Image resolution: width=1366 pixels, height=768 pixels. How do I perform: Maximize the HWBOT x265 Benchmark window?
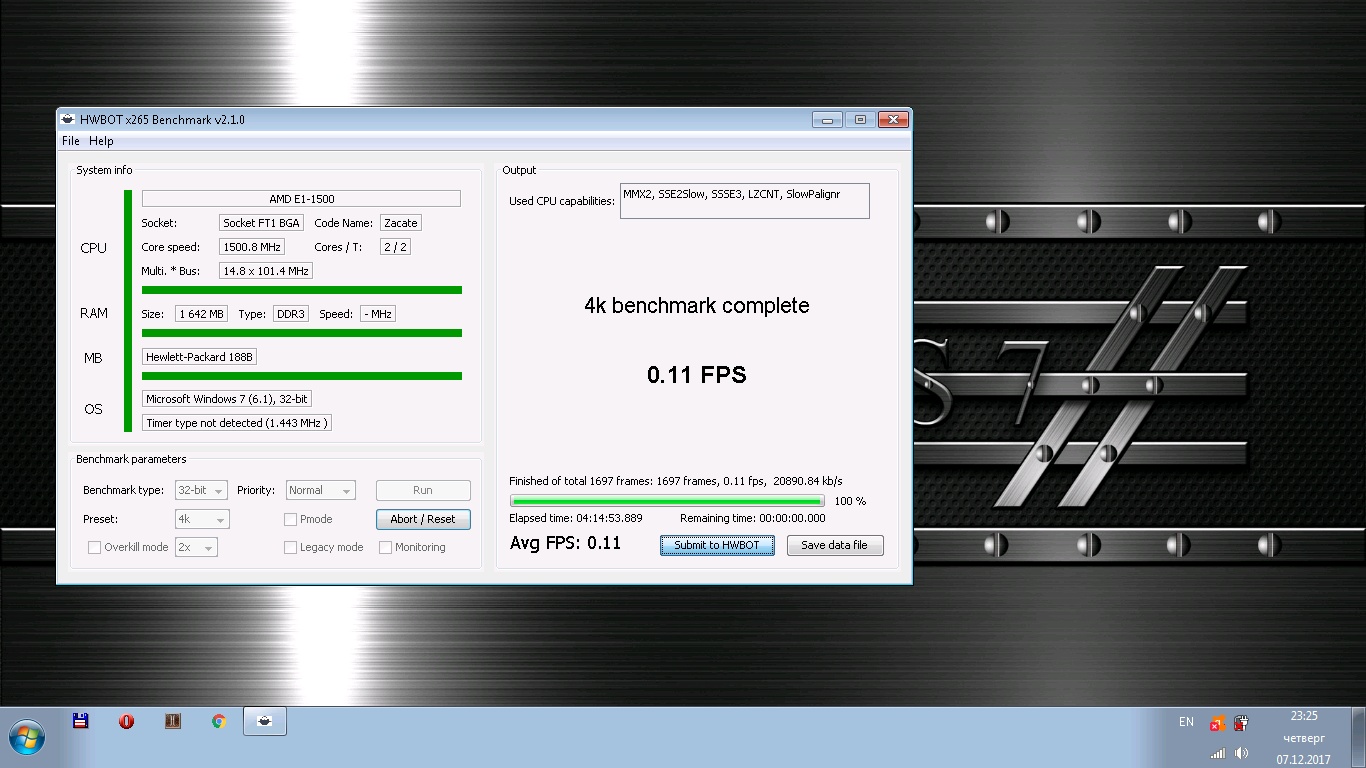860,120
